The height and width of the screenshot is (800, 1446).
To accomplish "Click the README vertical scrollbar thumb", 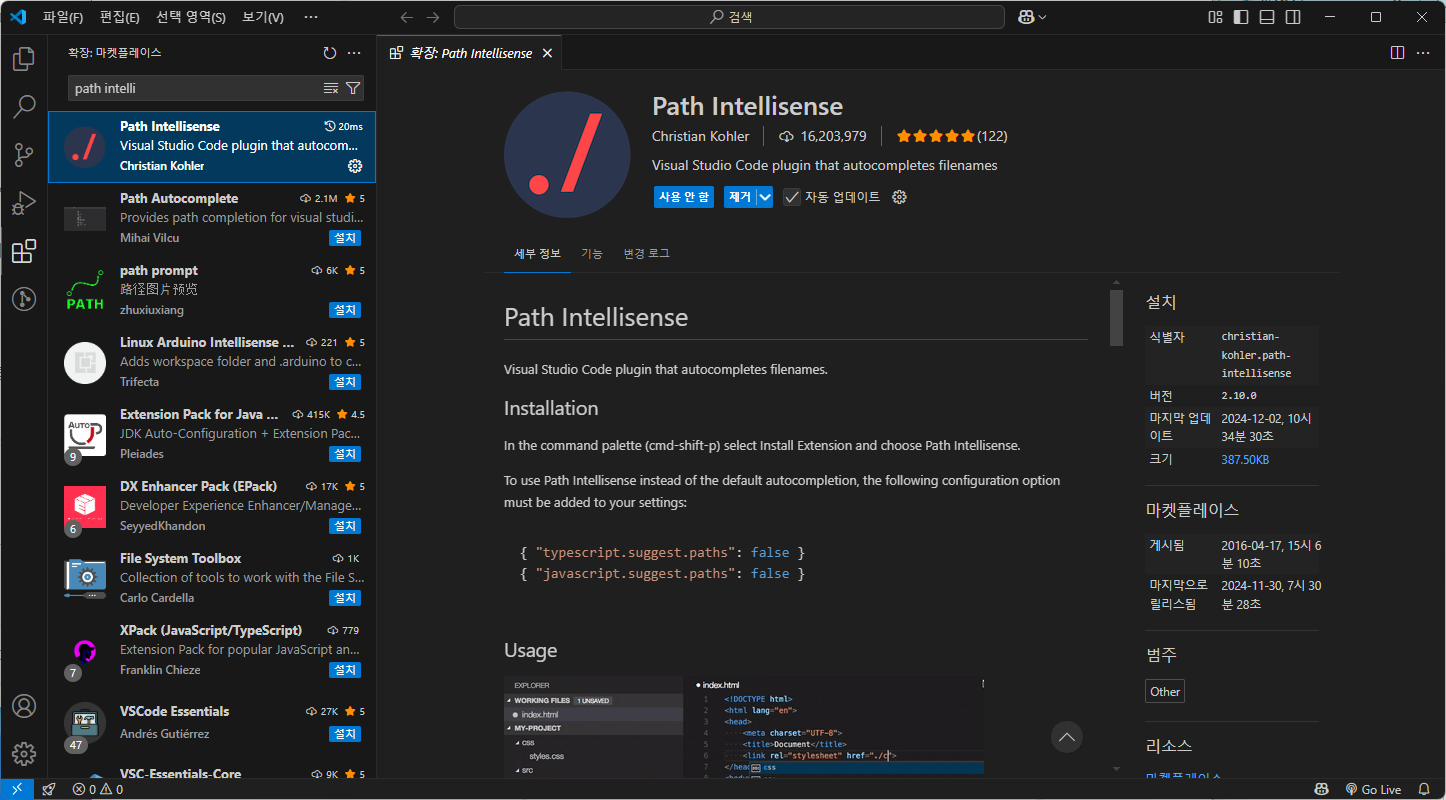I will (1117, 319).
